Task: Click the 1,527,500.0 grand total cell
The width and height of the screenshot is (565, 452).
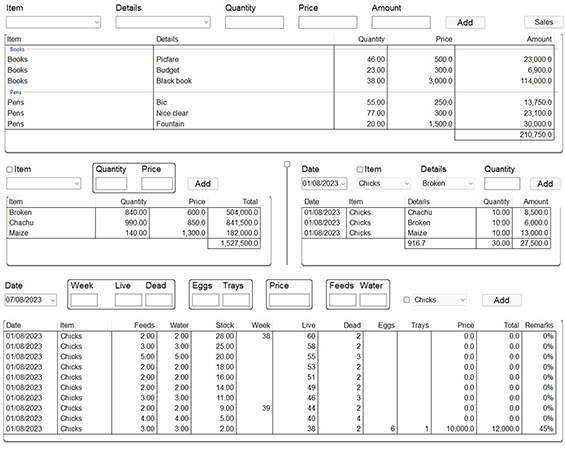Action: pyautogui.click(x=234, y=243)
